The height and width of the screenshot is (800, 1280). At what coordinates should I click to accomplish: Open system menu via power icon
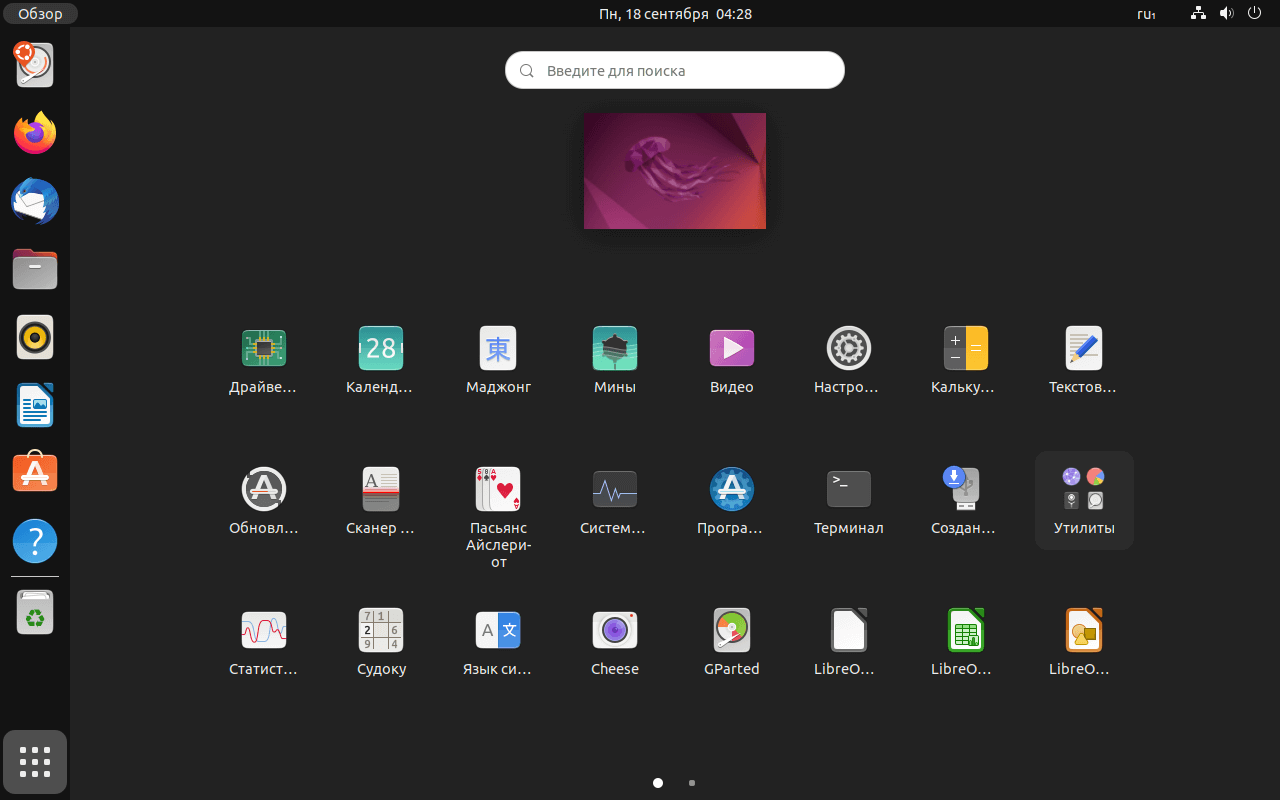click(1254, 14)
